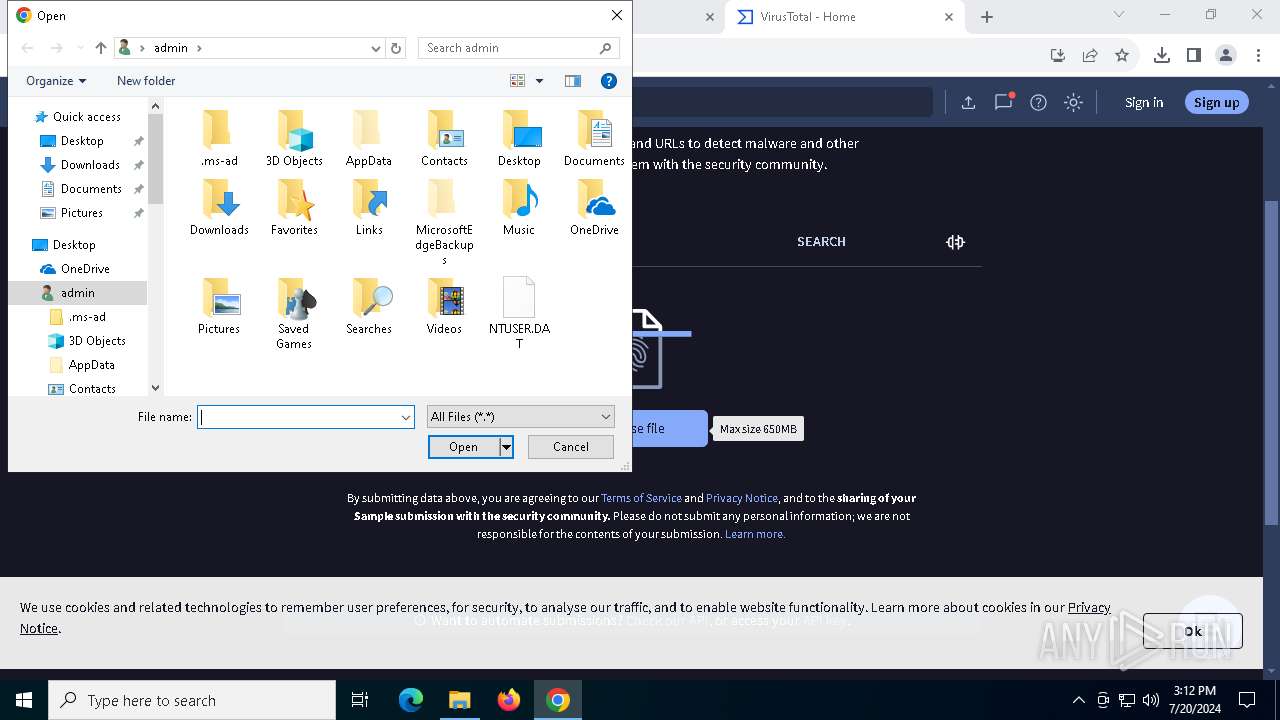
Task: Click VirusTotal upload file icon
Action: pos(968,102)
